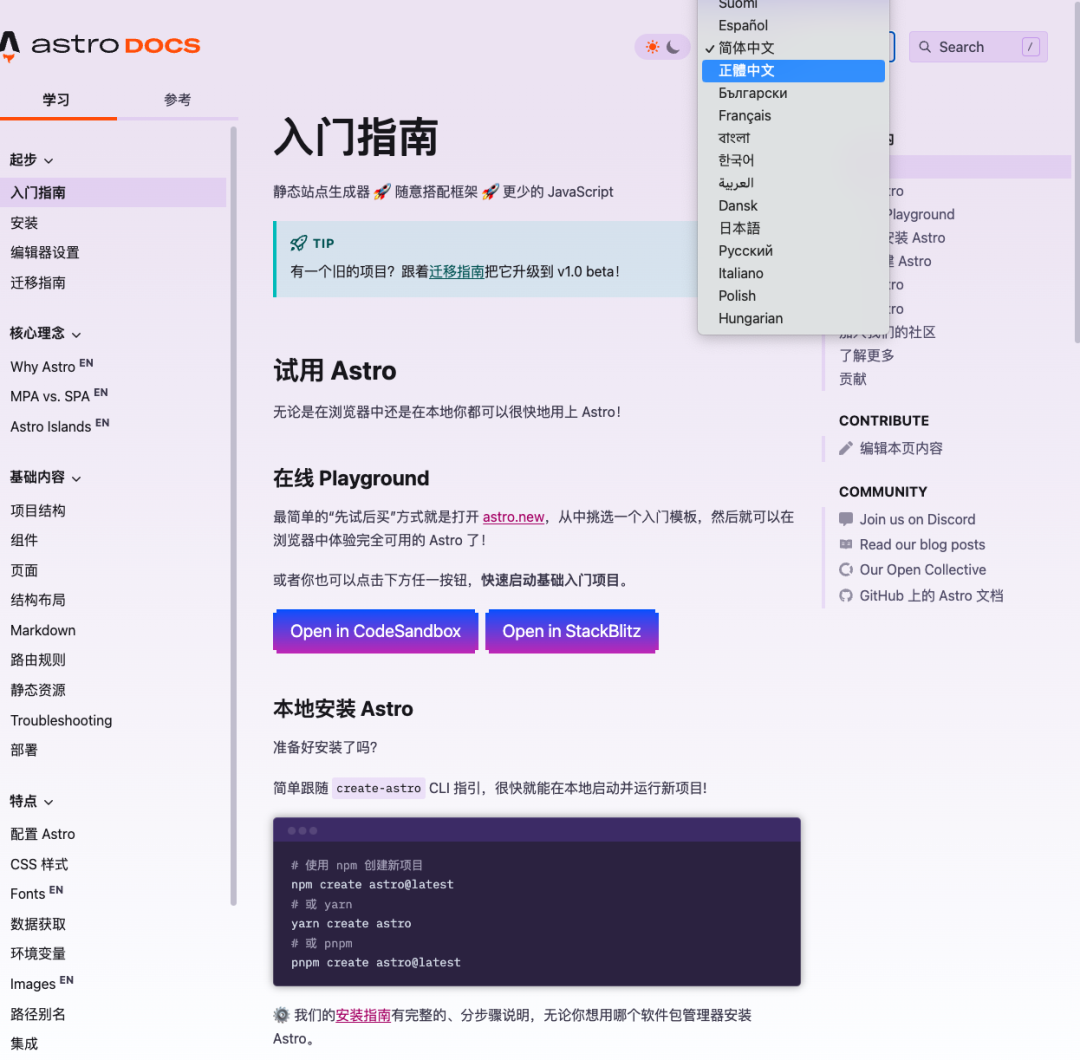Focus the Search input field
Image resolution: width=1080 pixels, height=1060 pixels.
click(978, 47)
